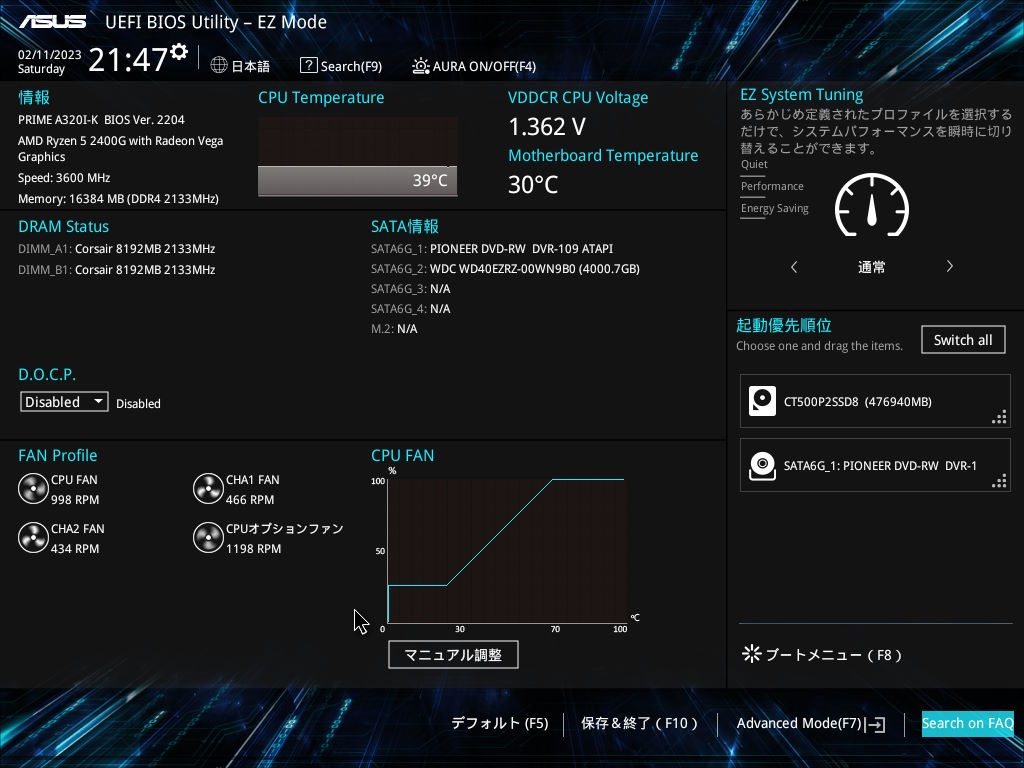This screenshot has width=1024, height=768.
Task: Click the CPU FAN 998 RPM reading
Action: coord(75,500)
